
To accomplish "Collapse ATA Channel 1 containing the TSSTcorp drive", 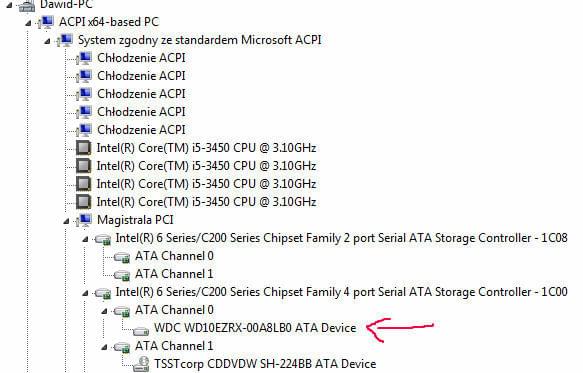I will (x=104, y=347).
